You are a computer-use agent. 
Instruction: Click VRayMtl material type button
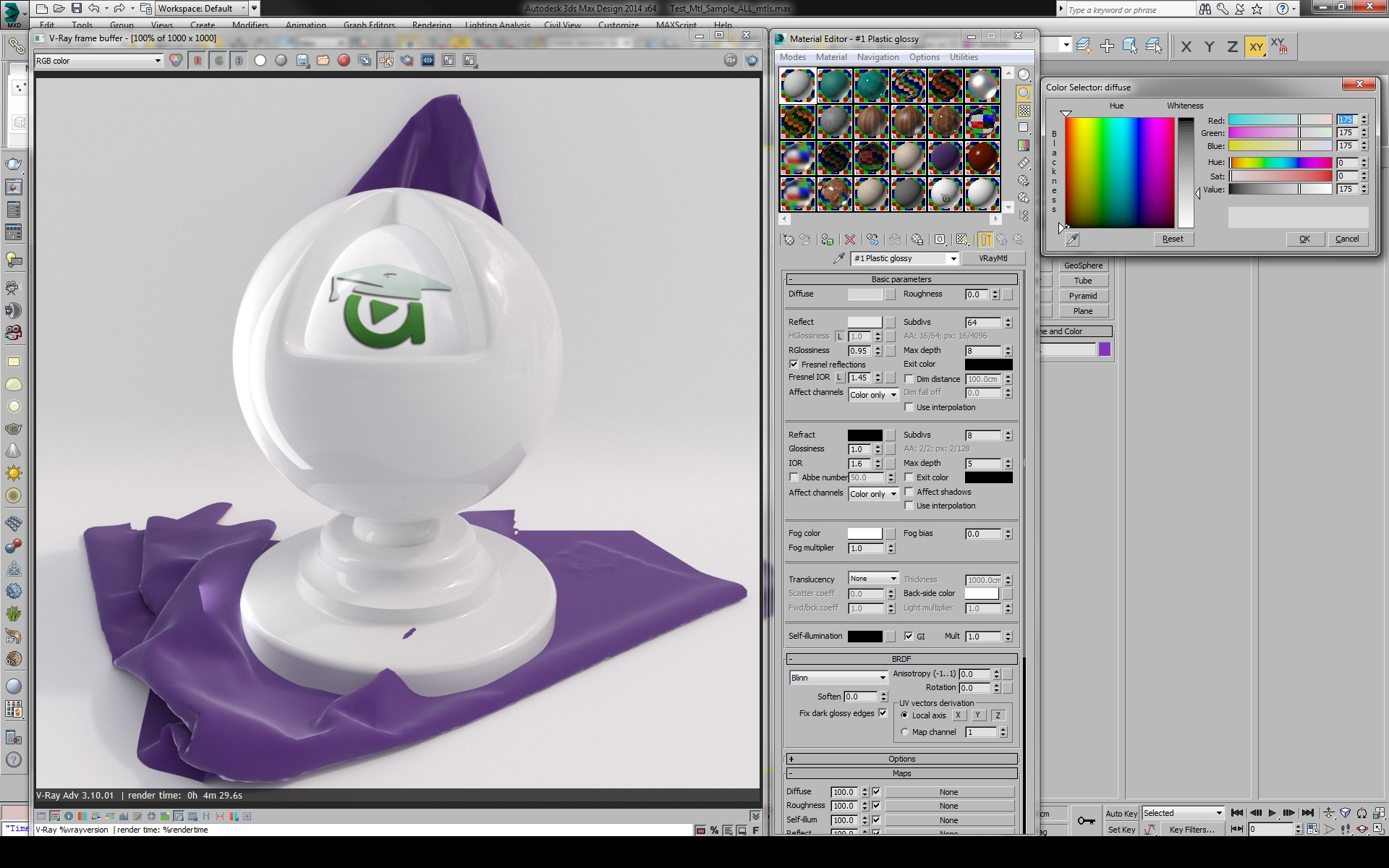click(x=993, y=258)
